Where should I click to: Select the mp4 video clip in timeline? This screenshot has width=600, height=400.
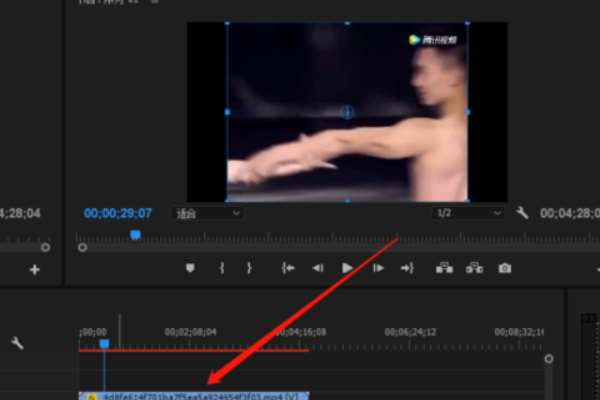pos(194,396)
